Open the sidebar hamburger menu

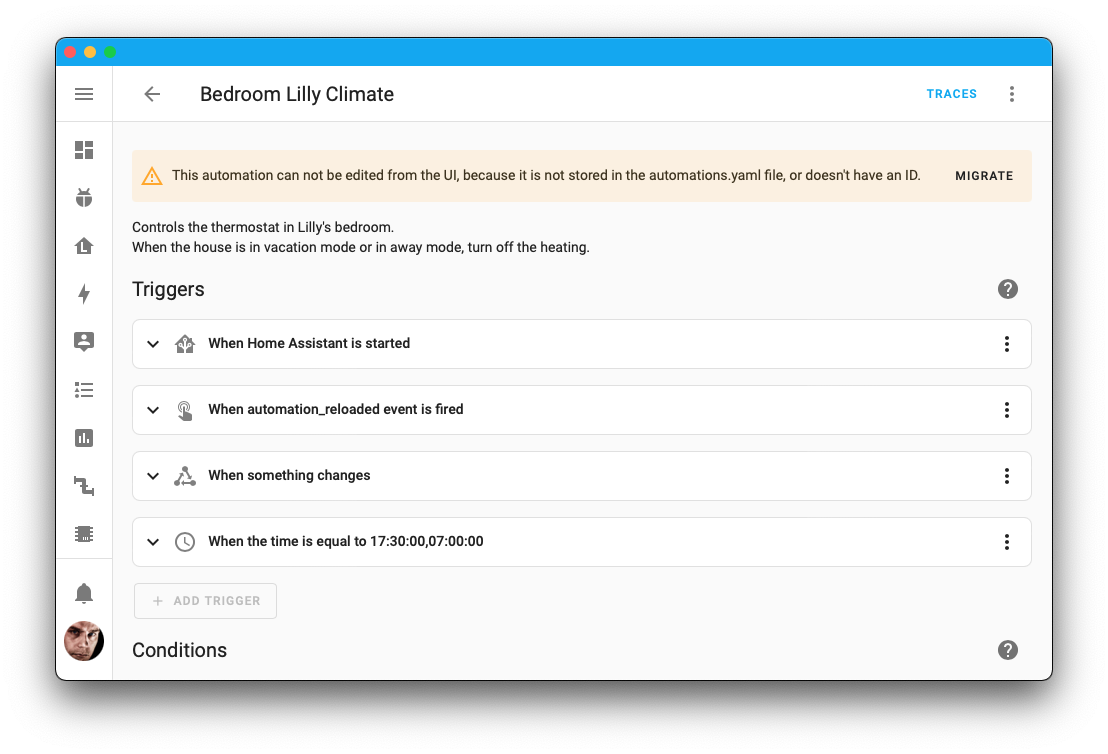84,93
